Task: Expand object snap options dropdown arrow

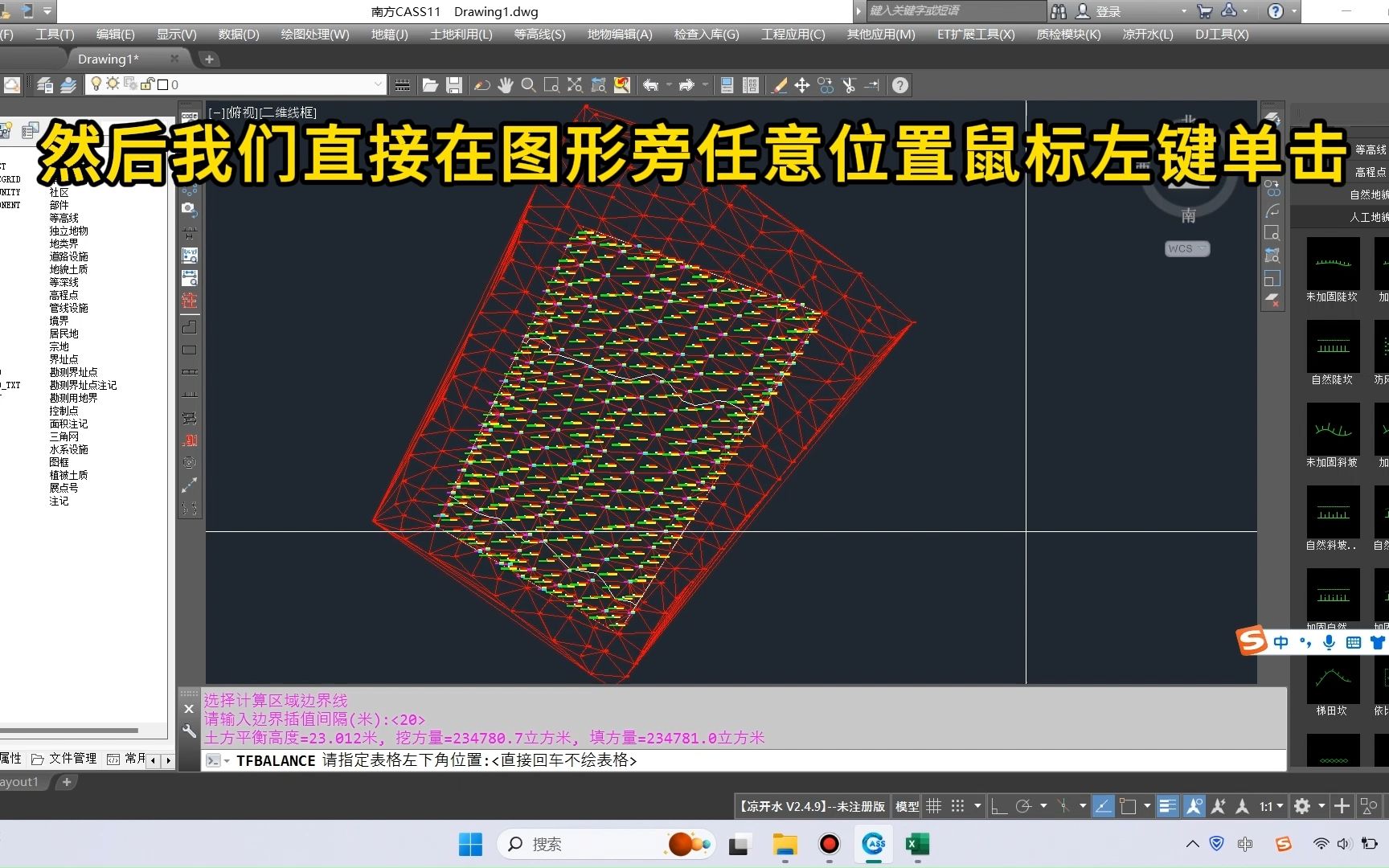Action: [x=1147, y=806]
